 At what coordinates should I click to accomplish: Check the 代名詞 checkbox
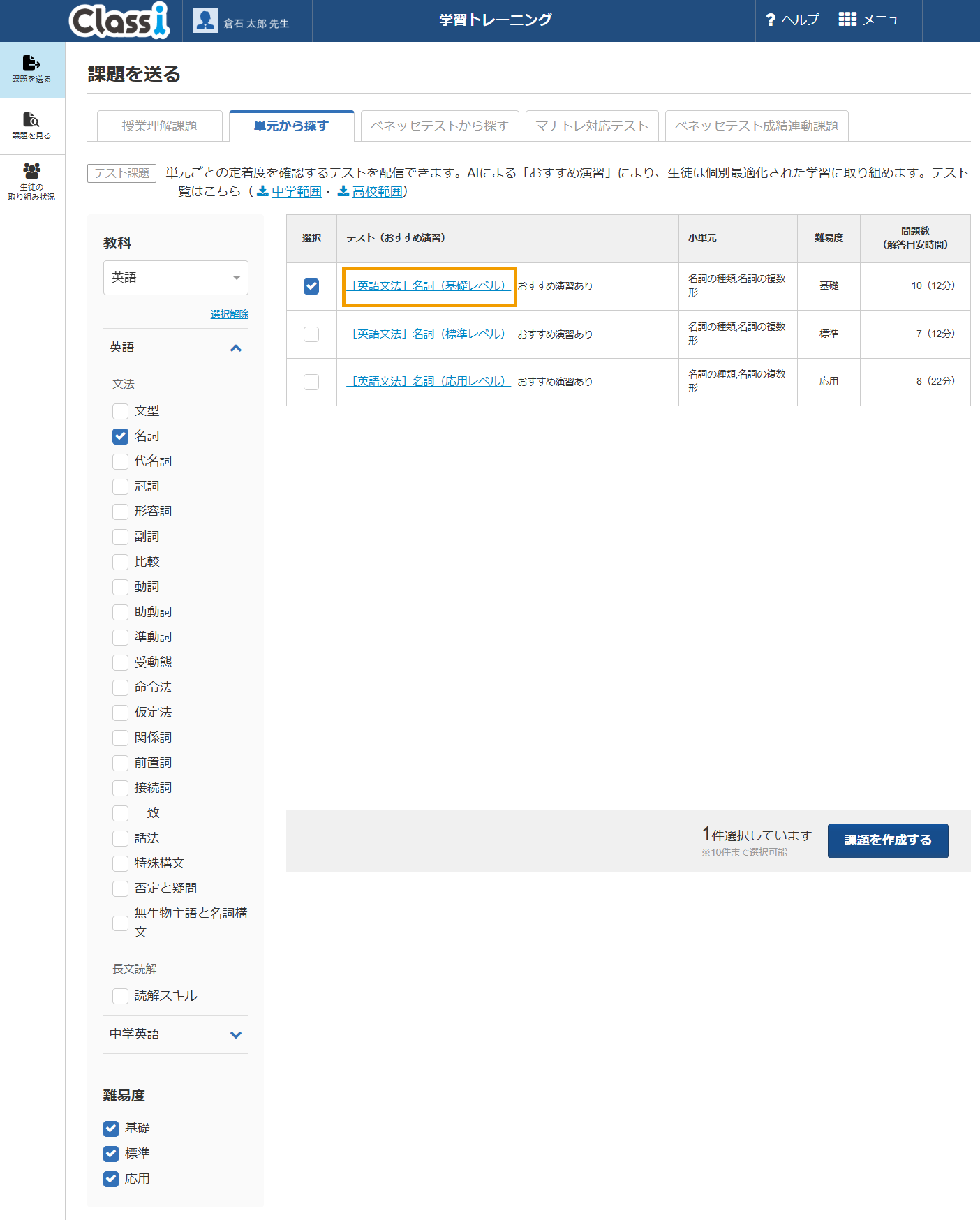point(121,461)
